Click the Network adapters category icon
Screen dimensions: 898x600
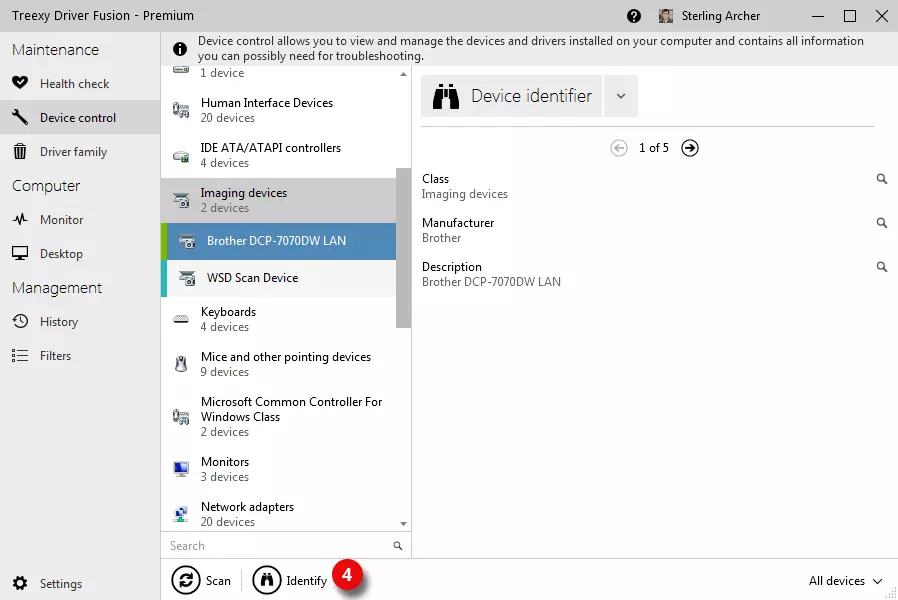(x=181, y=514)
